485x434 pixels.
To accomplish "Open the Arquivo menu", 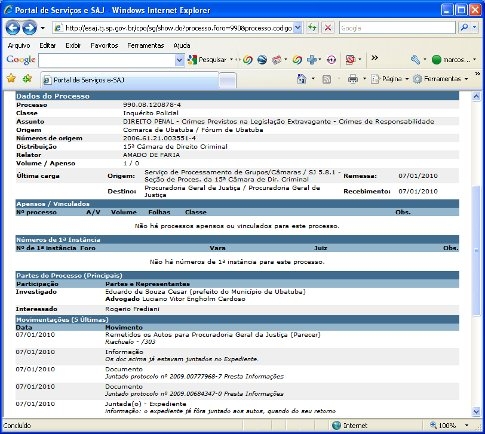I will click(19, 45).
